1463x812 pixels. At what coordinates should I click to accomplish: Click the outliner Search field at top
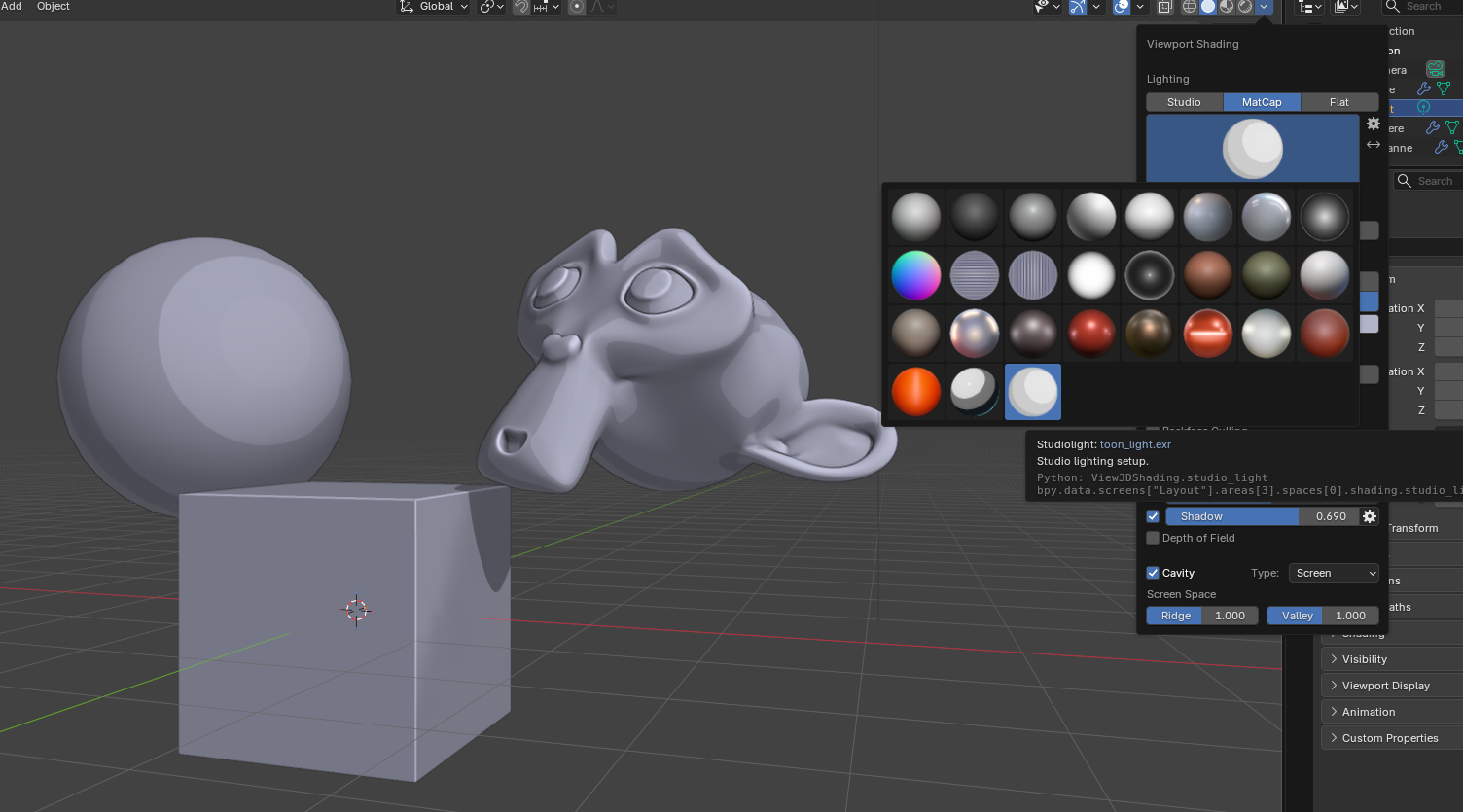pyautogui.click(x=1422, y=7)
